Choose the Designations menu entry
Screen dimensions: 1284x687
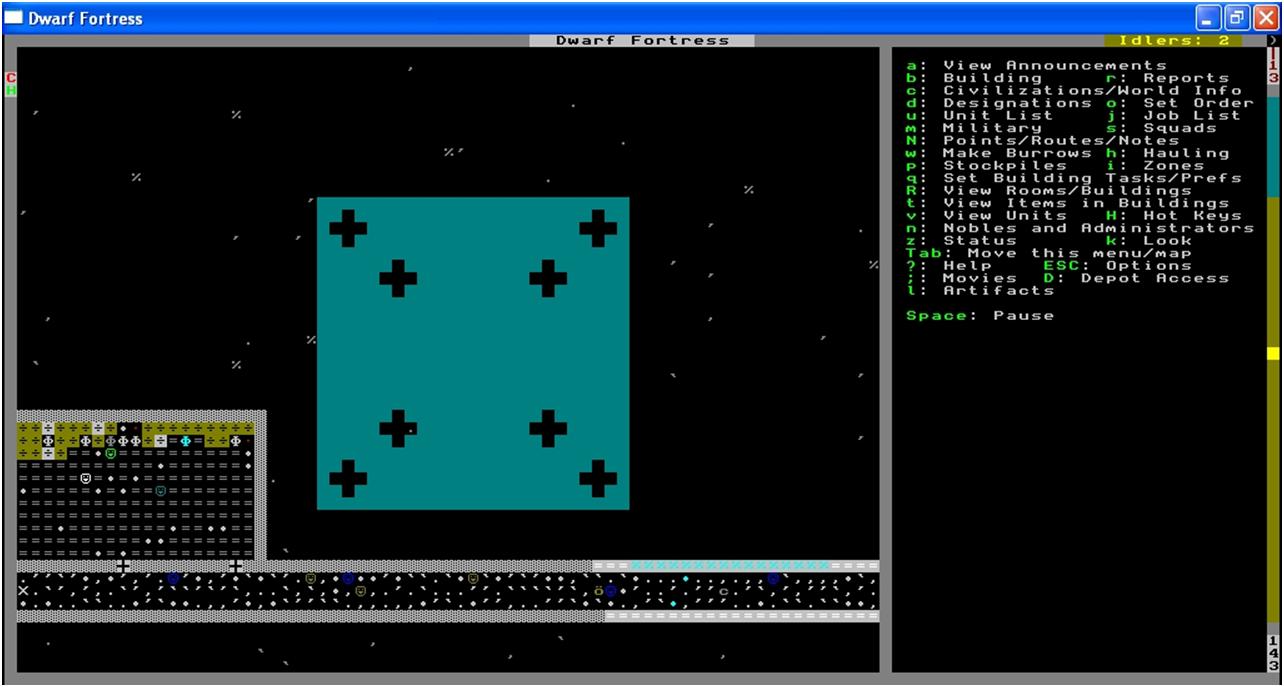(999, 103)
